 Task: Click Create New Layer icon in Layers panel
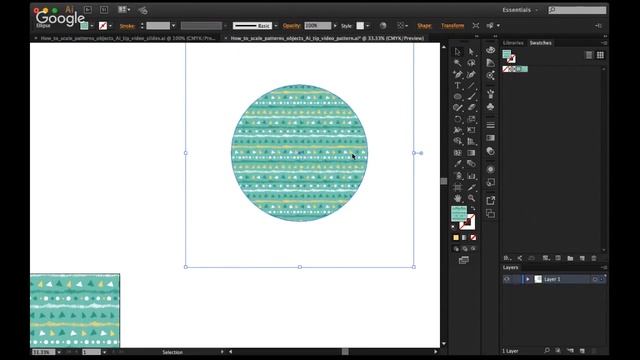click(x=582, y=351)
